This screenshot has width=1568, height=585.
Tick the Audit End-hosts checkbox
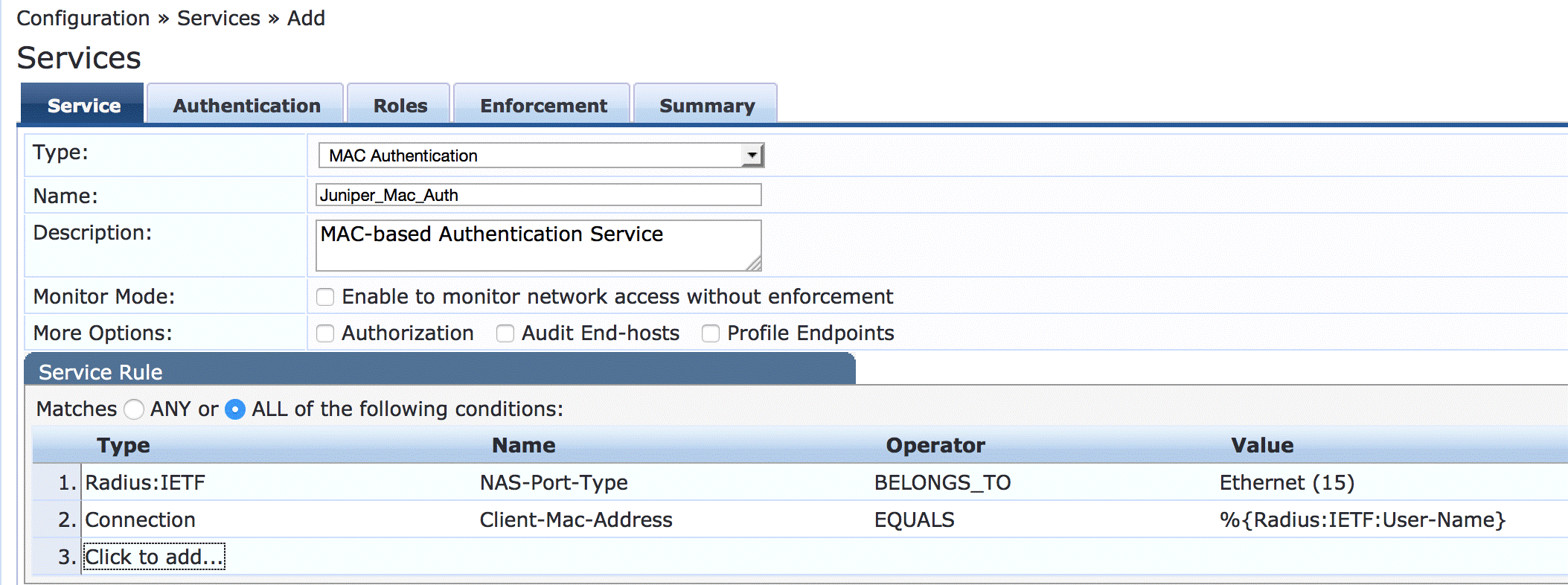coord(505,333)
